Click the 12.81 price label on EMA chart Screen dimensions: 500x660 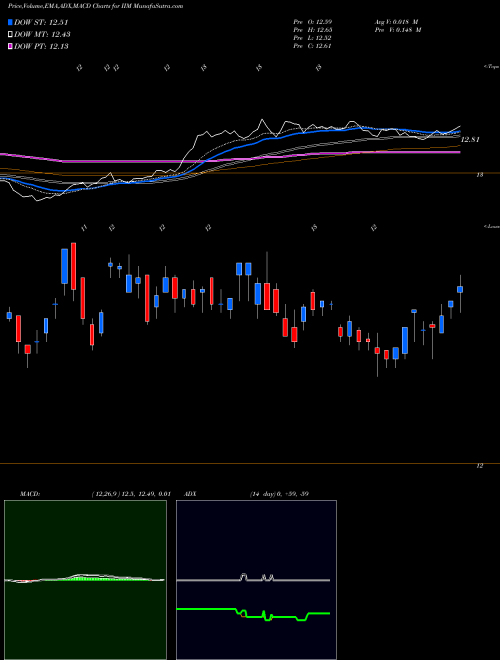click(470, 139)
